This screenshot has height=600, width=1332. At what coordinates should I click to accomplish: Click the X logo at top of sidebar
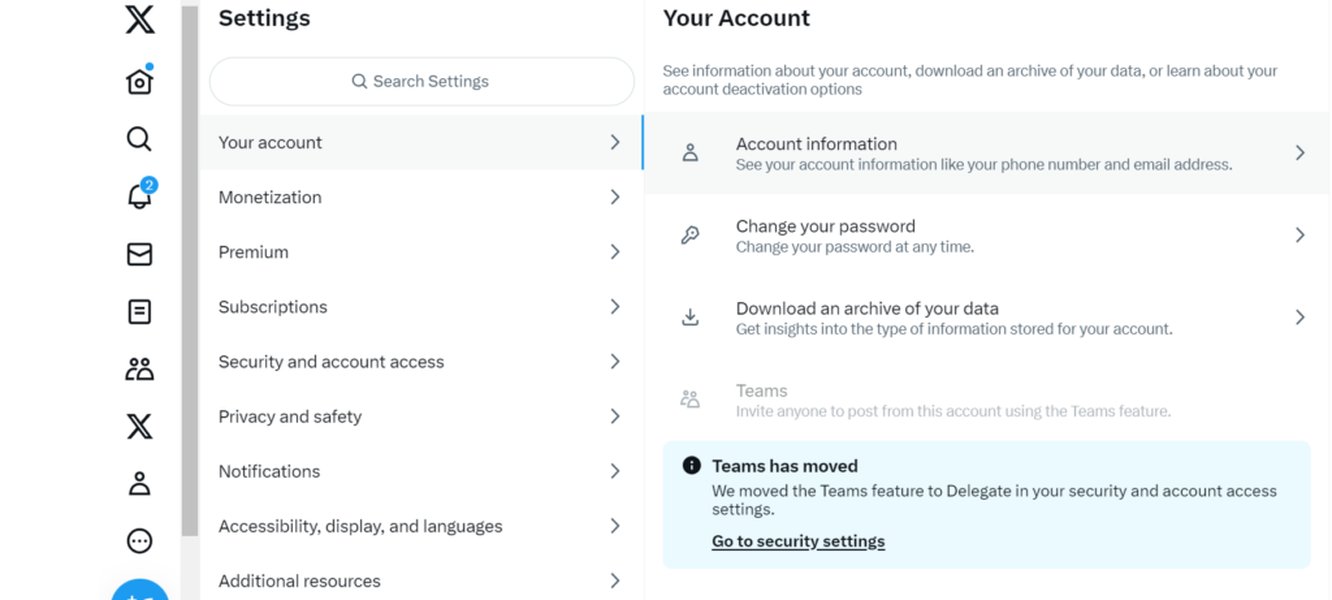coord(140,19)
